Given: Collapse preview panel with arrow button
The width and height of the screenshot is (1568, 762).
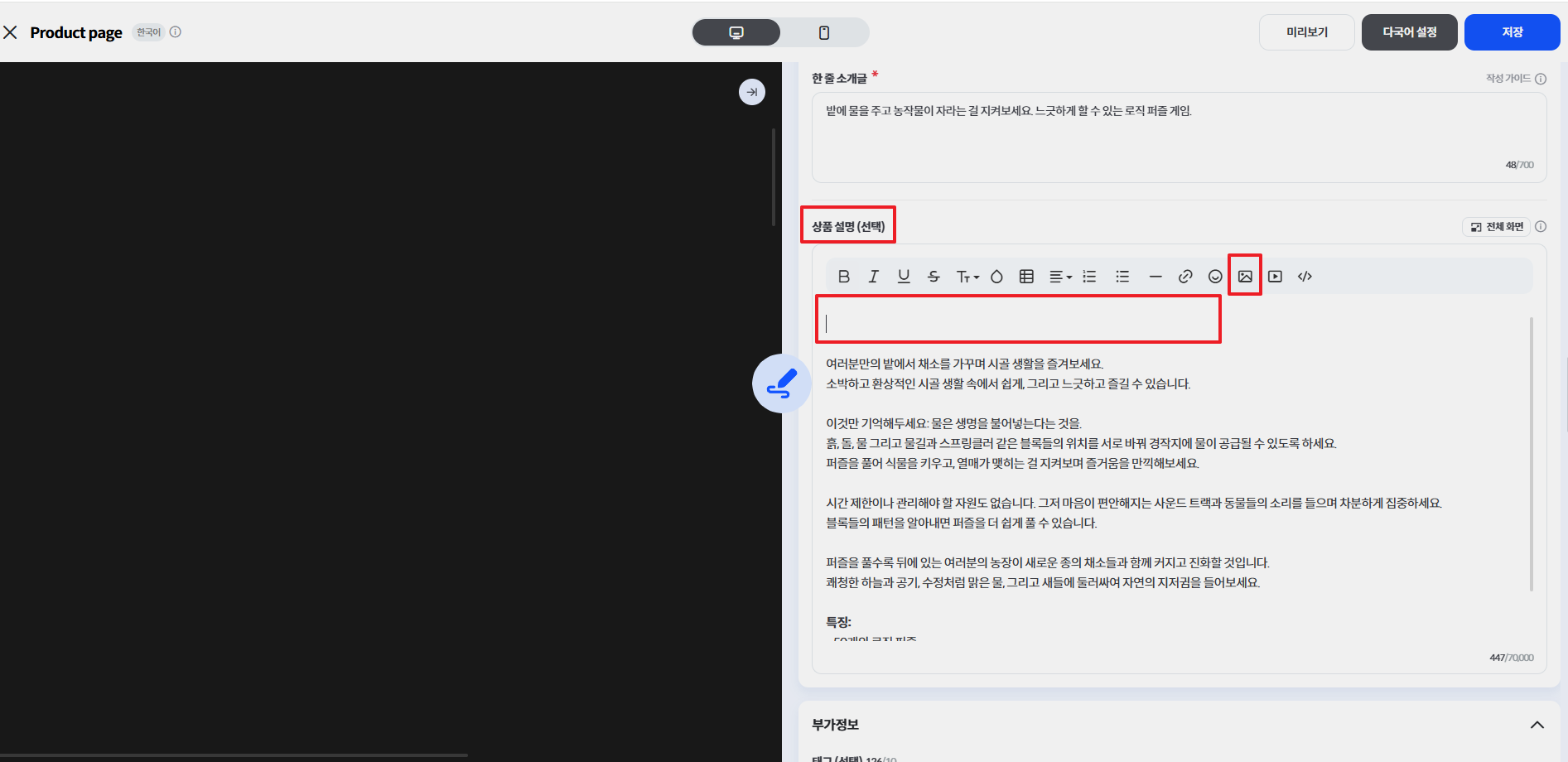Looking at the screenshot, I should [x=752, y=92].
